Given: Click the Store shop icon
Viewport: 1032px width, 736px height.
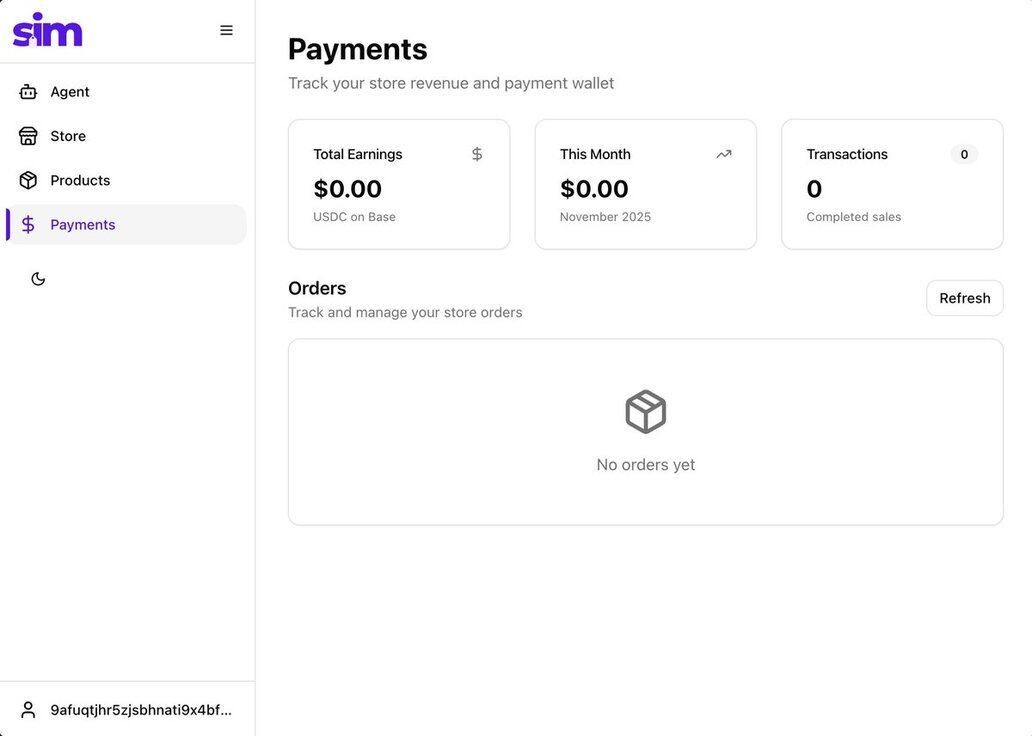Looking at the screenshot, I should 28,136.
